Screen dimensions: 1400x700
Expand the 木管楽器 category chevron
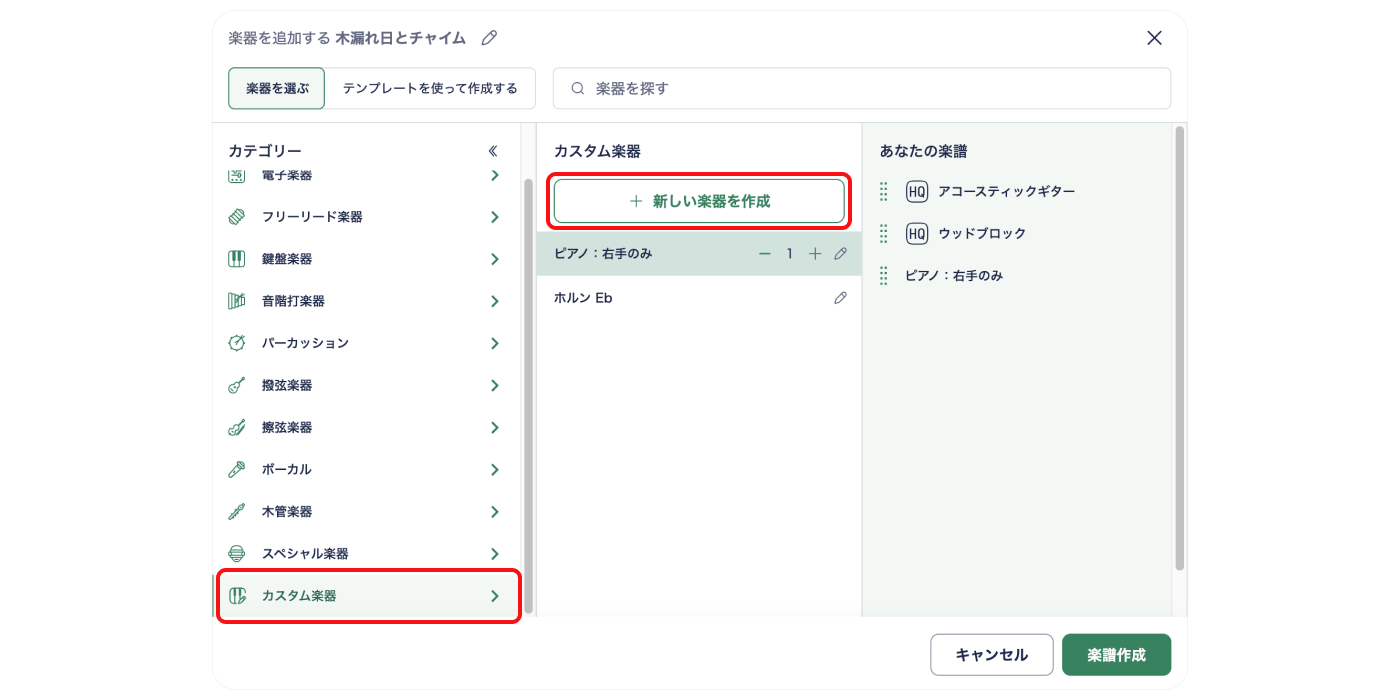point(494,512)
